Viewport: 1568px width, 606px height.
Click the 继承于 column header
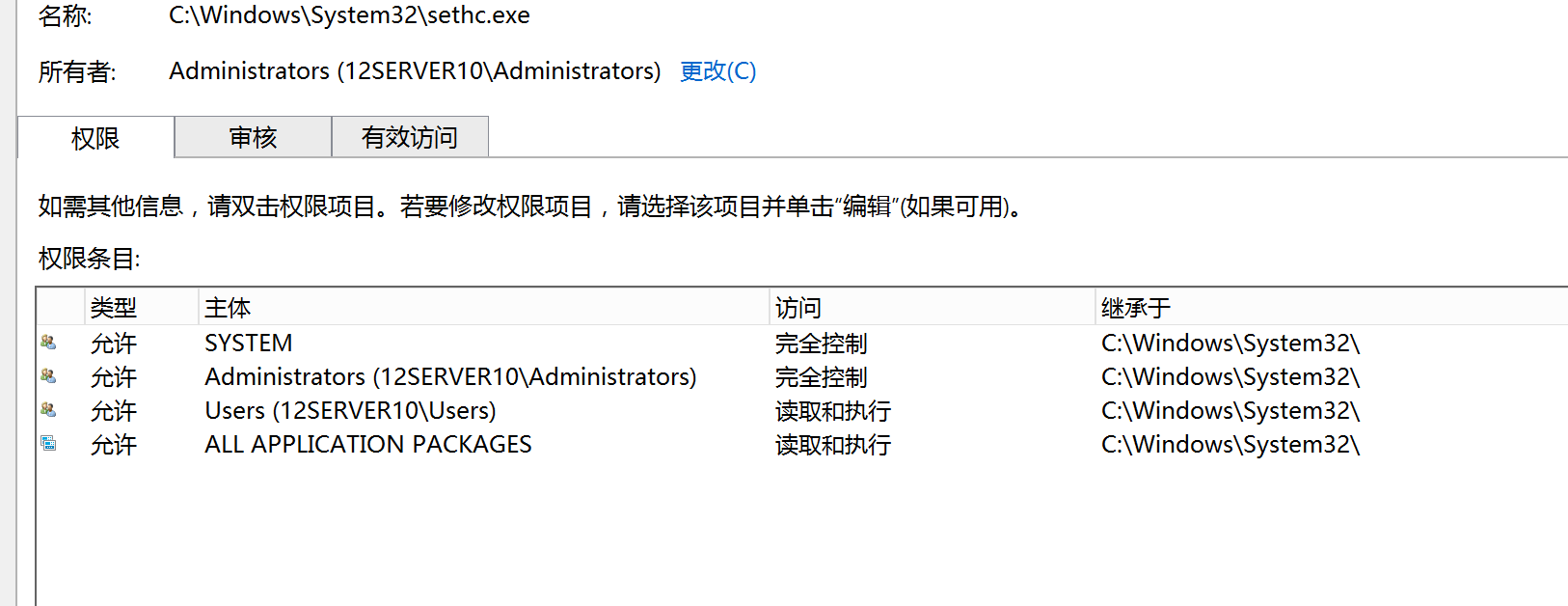1135,308
